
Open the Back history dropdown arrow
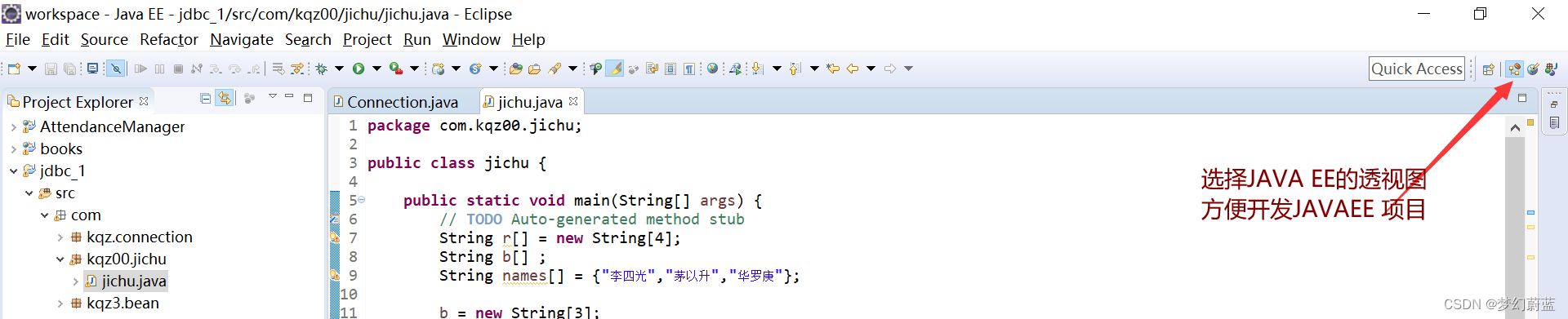pyautogui.click(x=871, y=69)
